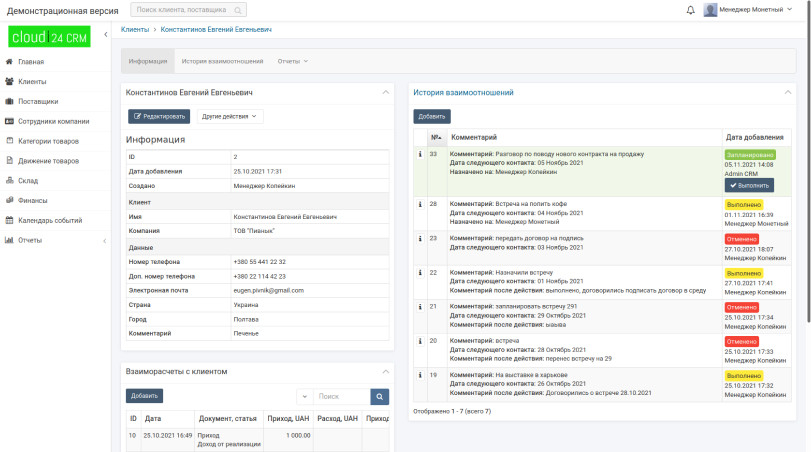The width and height of the screenshot is (811, 452).
Task: Click the Редактировать button
Action: (159, 116)
